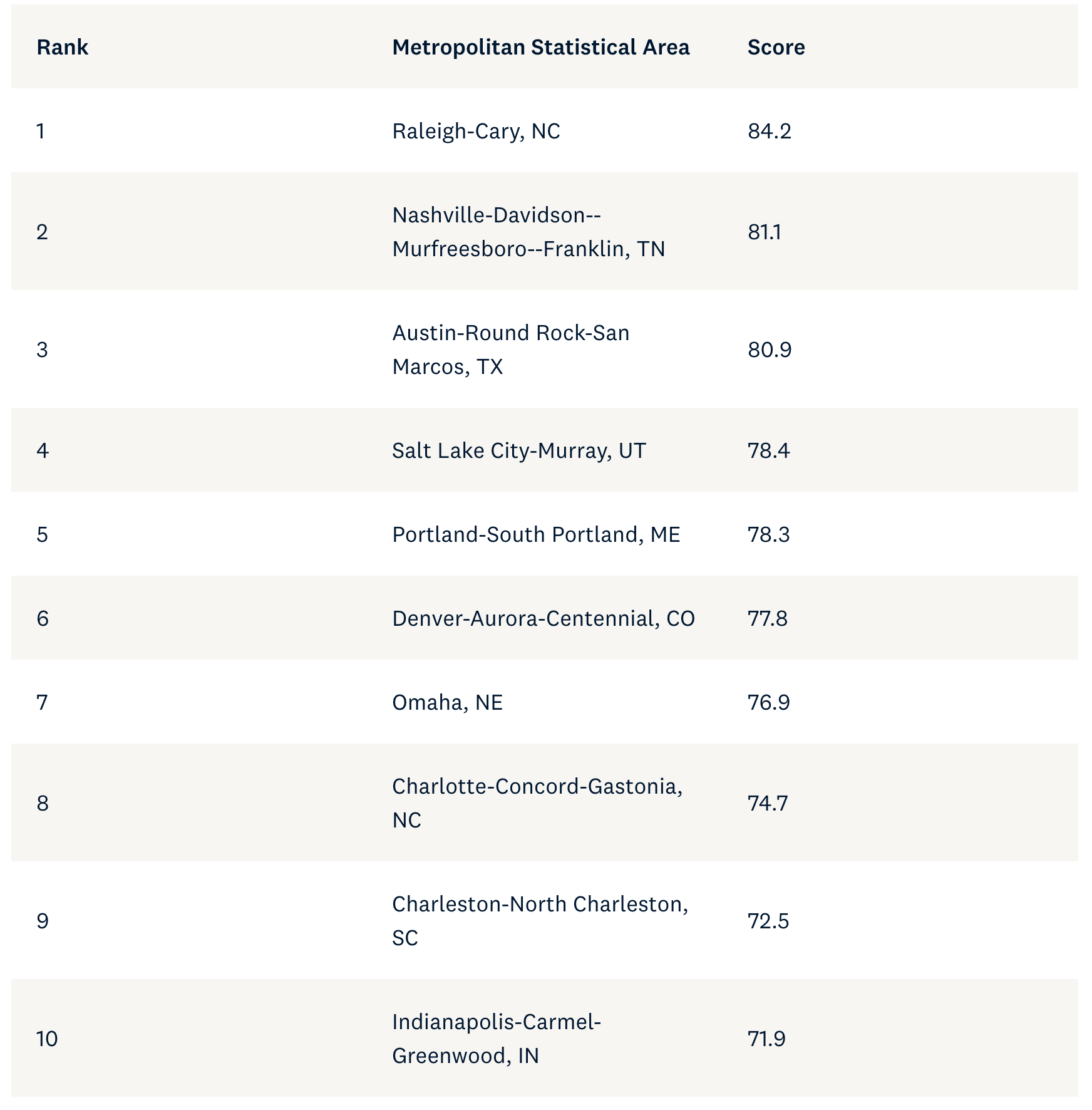Click the Score column header
Viewport: 1092px width, 1110px height.
[776, 47]
